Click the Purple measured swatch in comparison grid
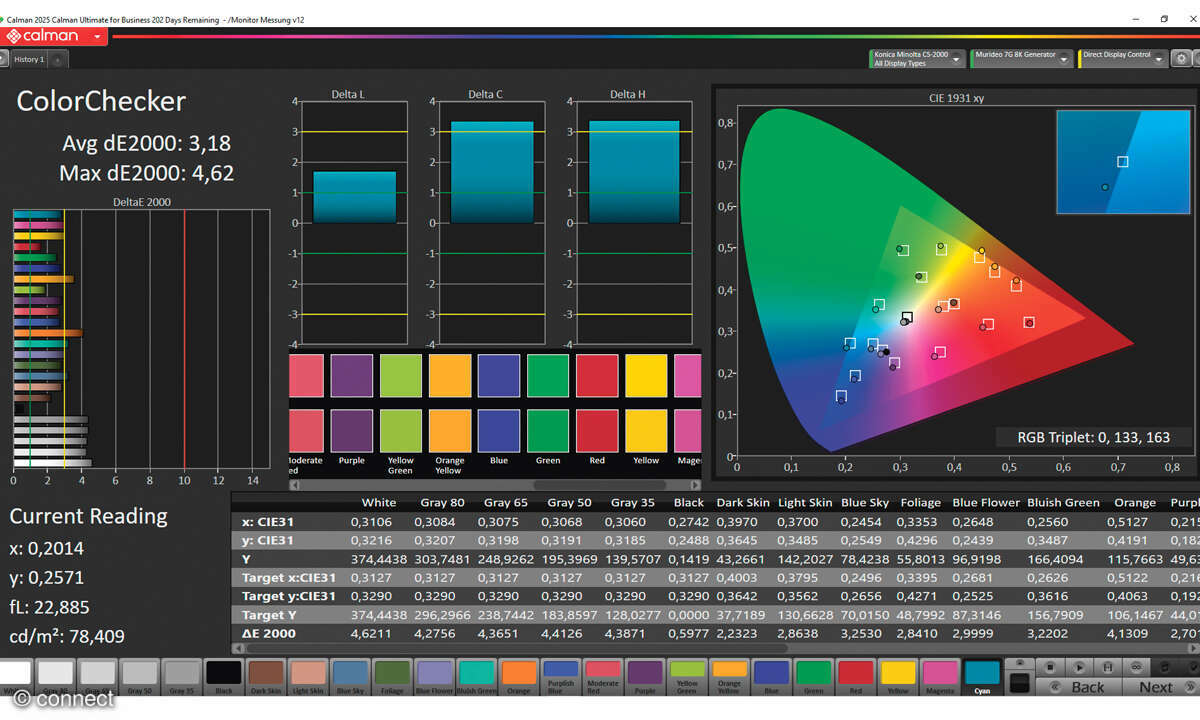 click(x=351, y=376)
